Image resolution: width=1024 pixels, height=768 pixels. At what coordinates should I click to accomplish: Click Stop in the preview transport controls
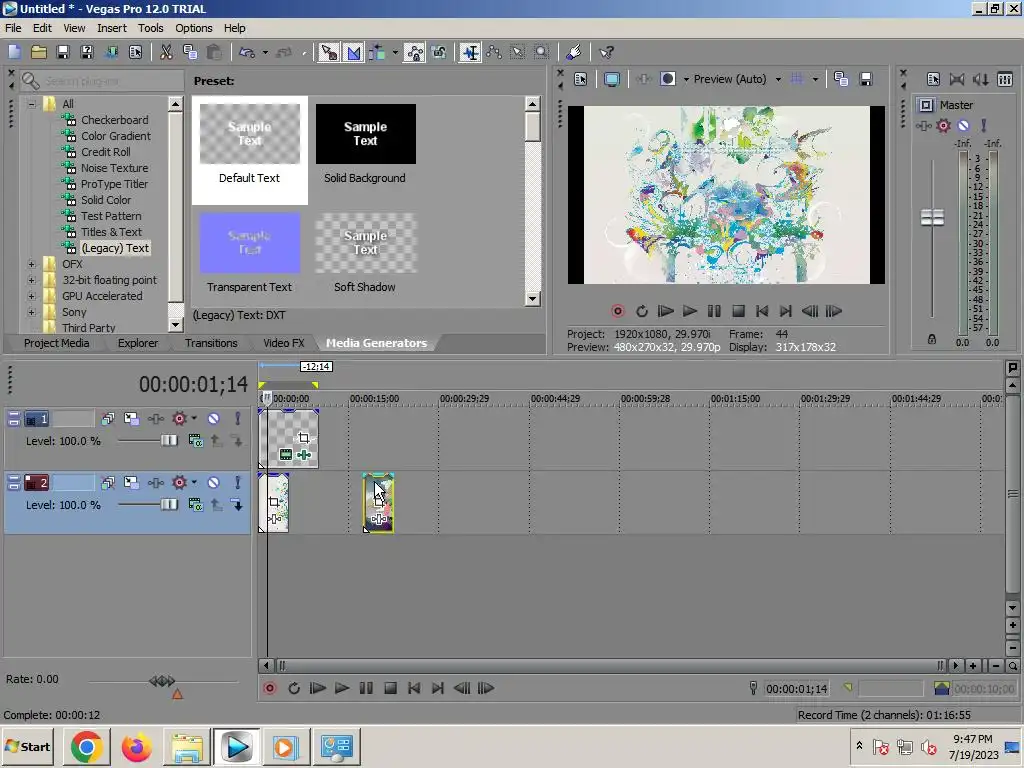(x=738, y=311)
